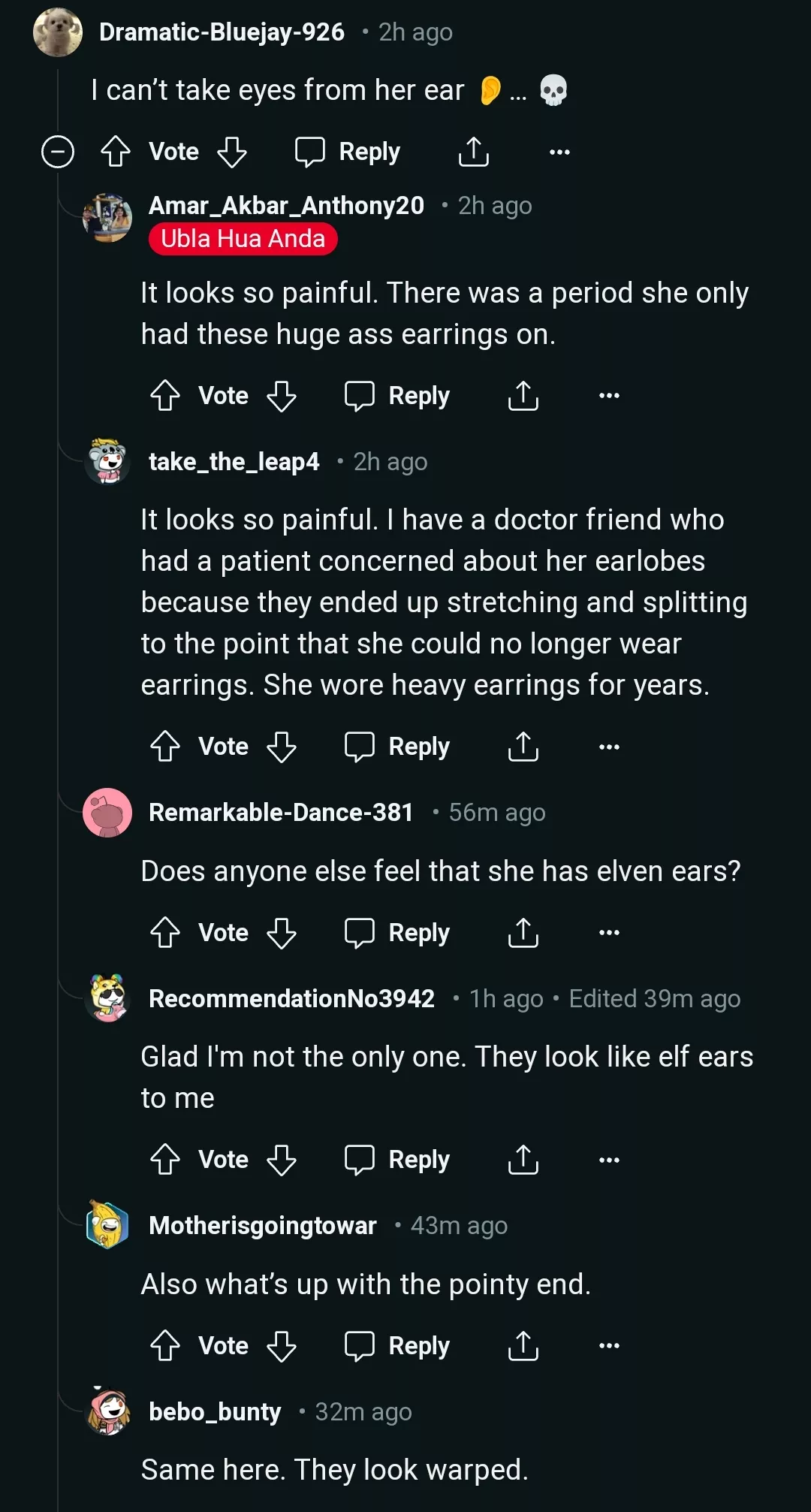
Task: Downvote Dramatic-Bluejay-926's comment
Action: coord(232,152)
